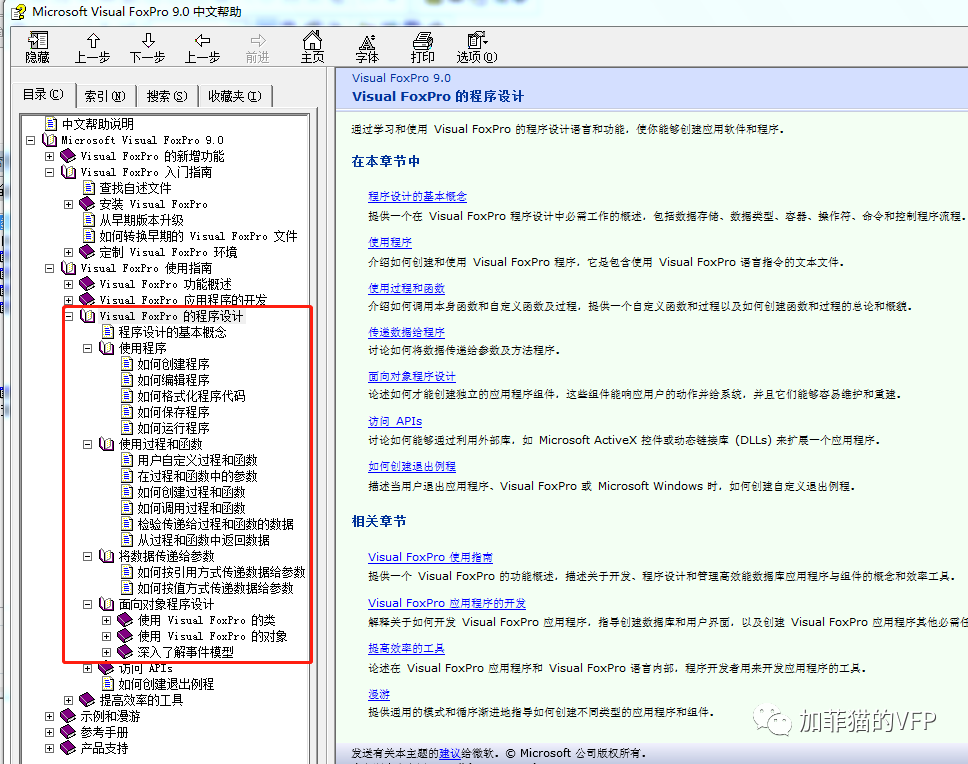Open the 程序设计的基本概念 link
Viewport: 968px width, 764px height.
(417, 196)
